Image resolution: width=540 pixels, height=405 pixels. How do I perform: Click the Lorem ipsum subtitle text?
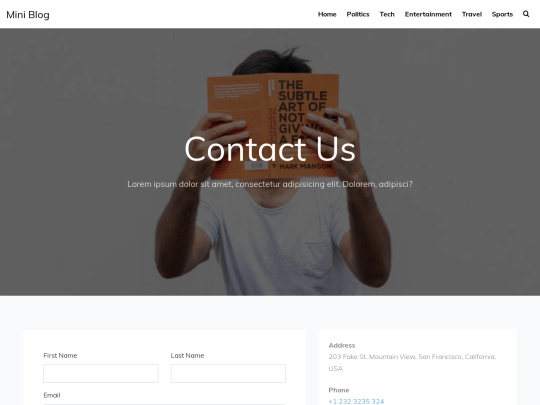pyautogui.click(x=270, y=184)
